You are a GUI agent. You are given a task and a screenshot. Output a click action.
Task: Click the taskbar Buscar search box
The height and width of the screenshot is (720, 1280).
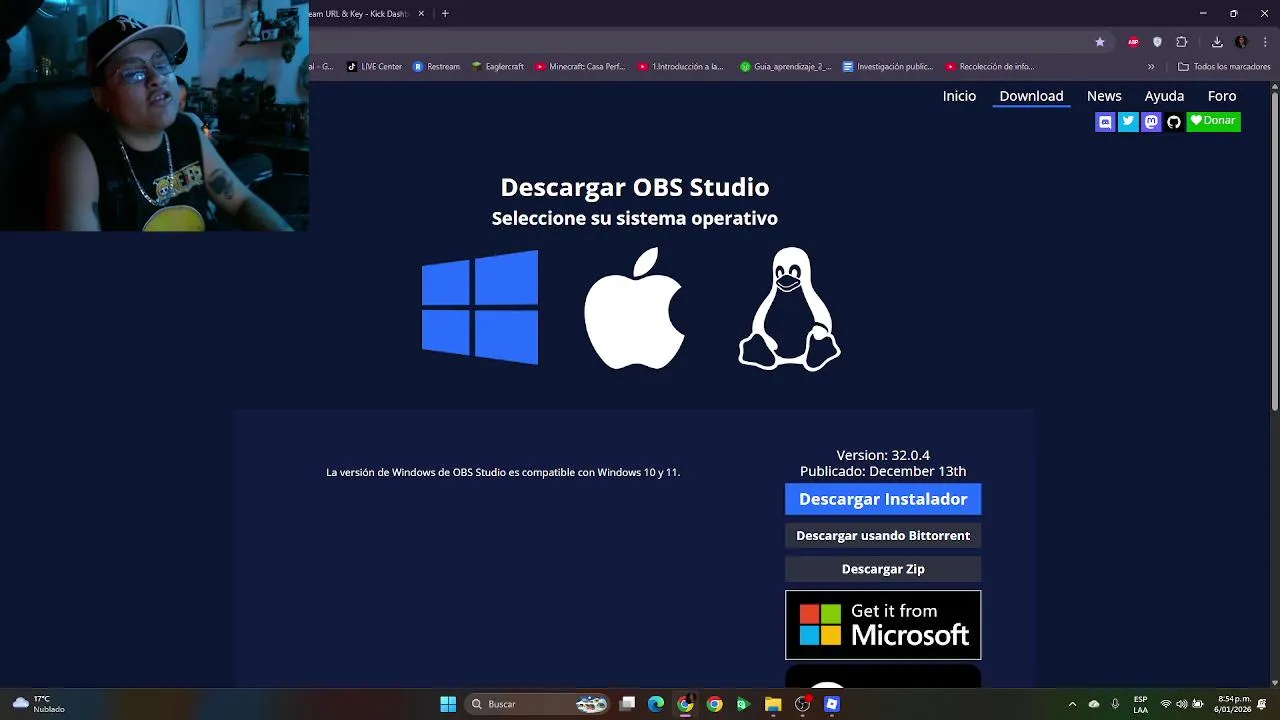coord(538,704)
